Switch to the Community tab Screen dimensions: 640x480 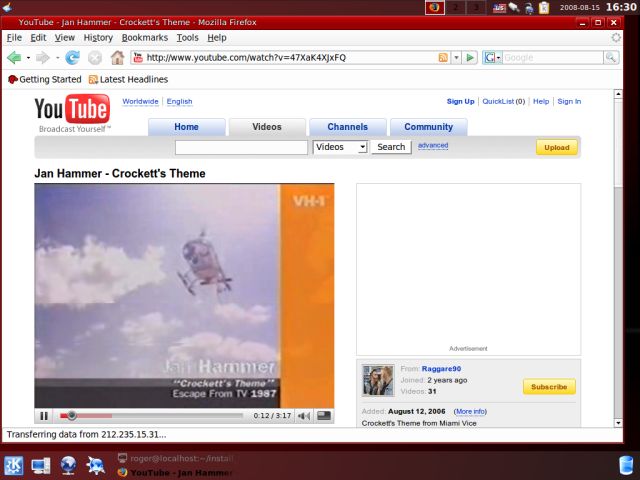(x=429, y=127)
